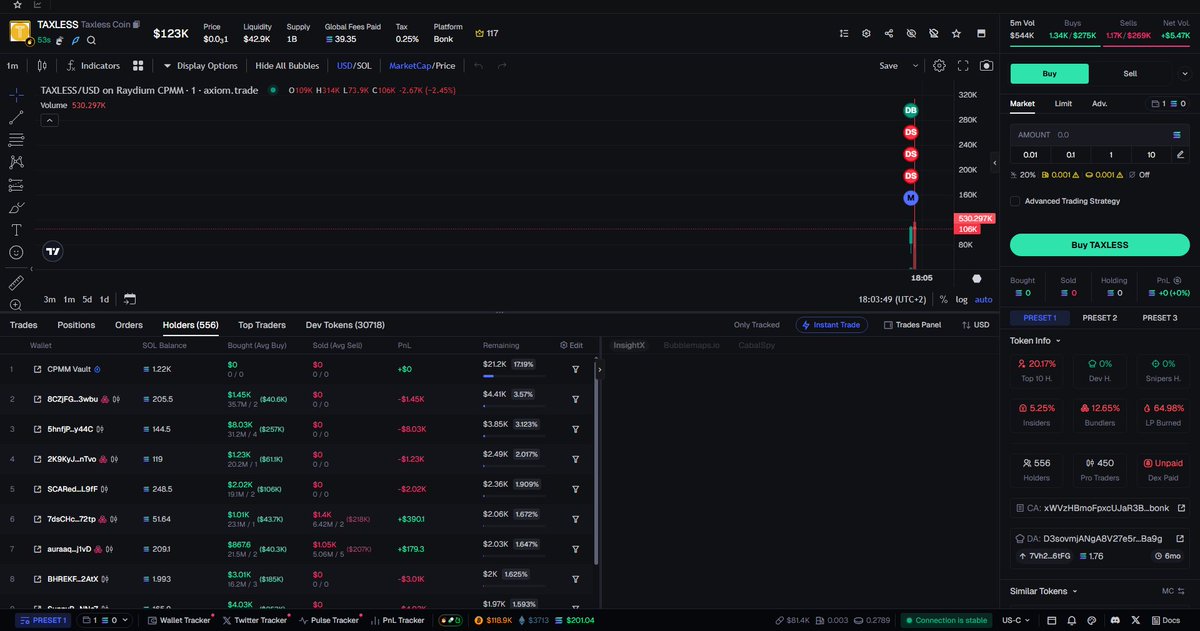Toggle Hide All Bubbles
1200x631 pixels.
coord(287,66)
